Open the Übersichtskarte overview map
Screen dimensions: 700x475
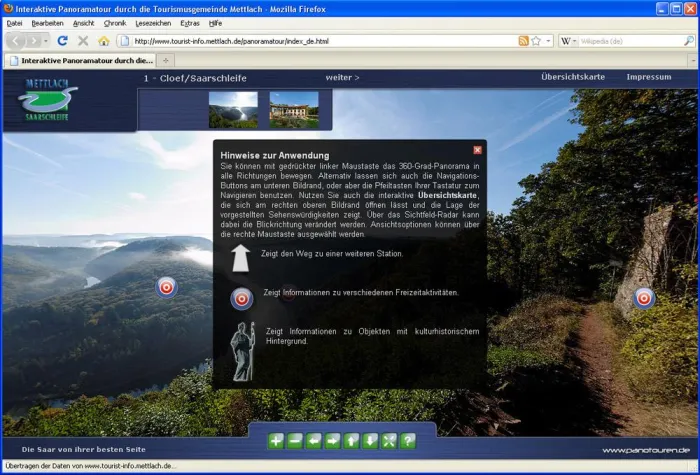tap(573, 77)
